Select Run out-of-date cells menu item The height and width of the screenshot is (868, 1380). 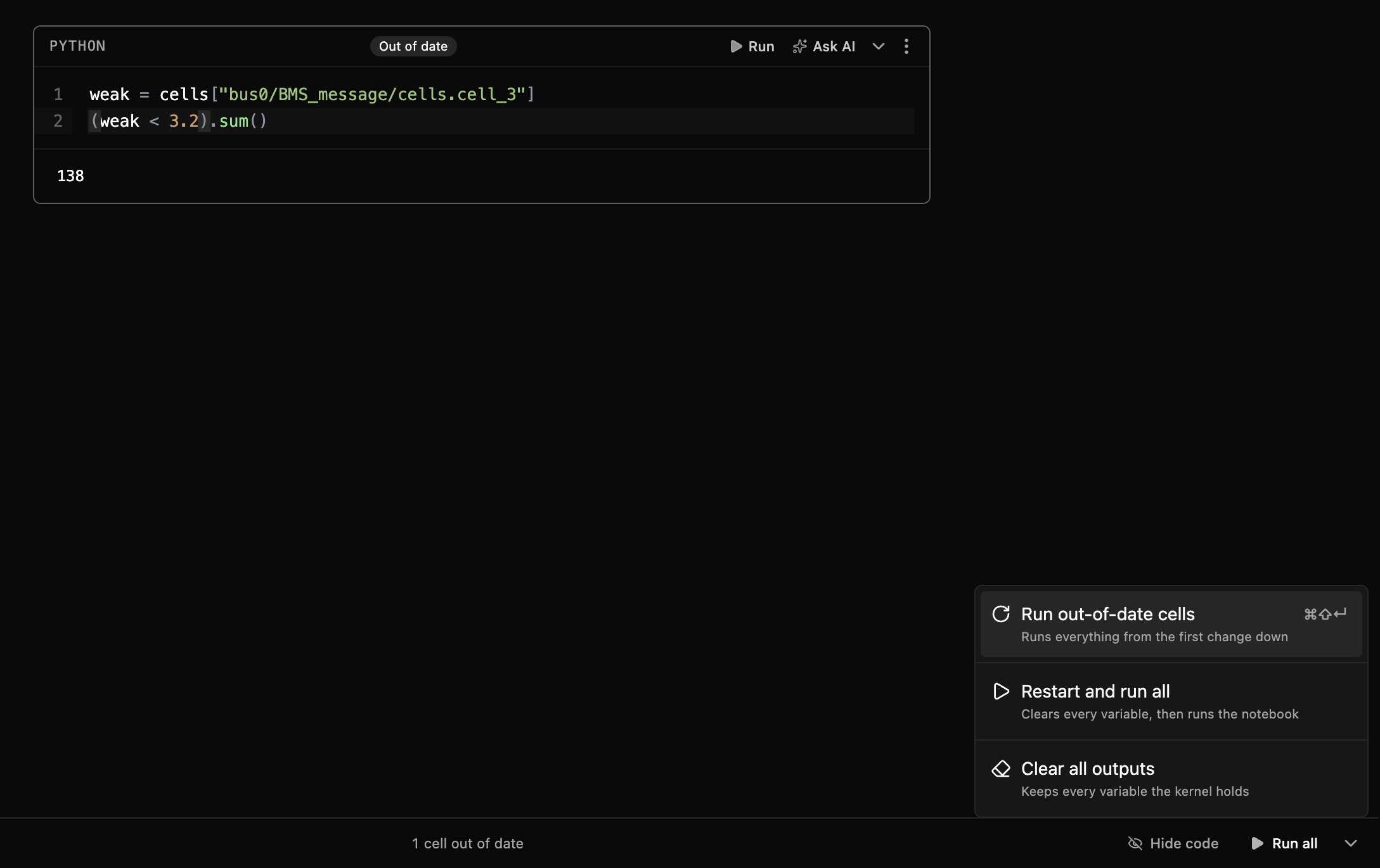1171,624
